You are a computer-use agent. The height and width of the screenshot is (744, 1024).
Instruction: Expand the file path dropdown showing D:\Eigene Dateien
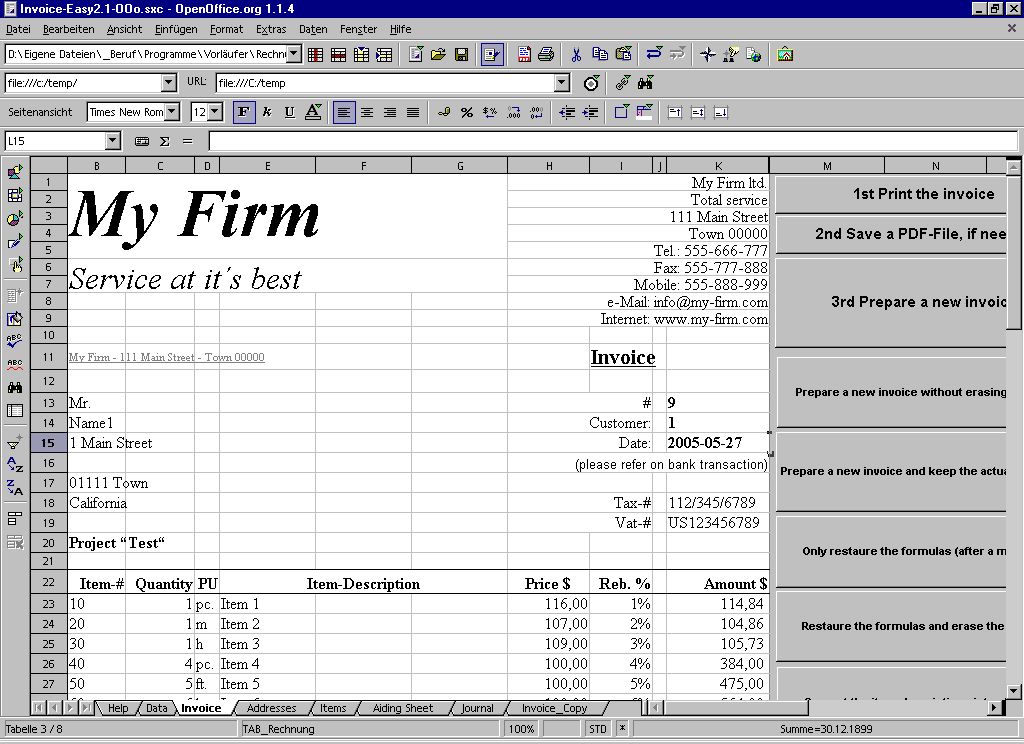point(294,54)
